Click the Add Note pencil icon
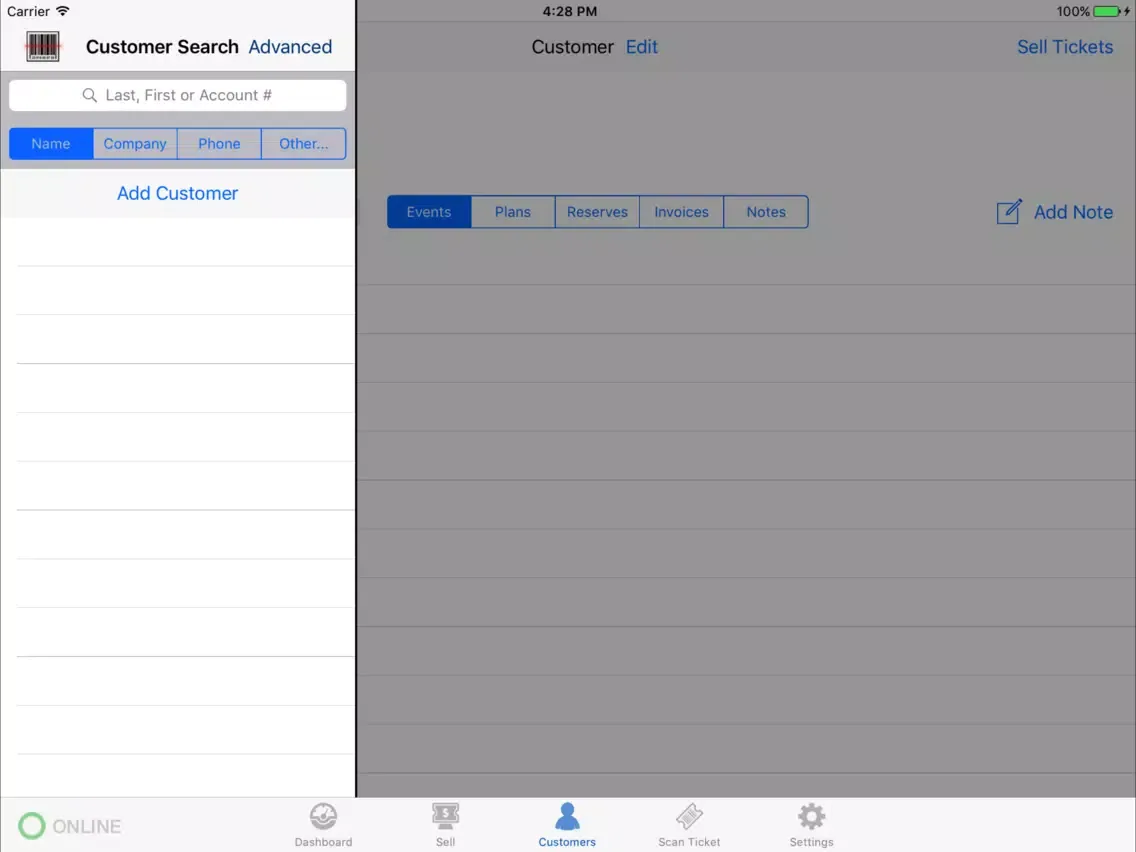Image resolution: width=1136 pixels, height=852 pixels. coord(1009,212)
